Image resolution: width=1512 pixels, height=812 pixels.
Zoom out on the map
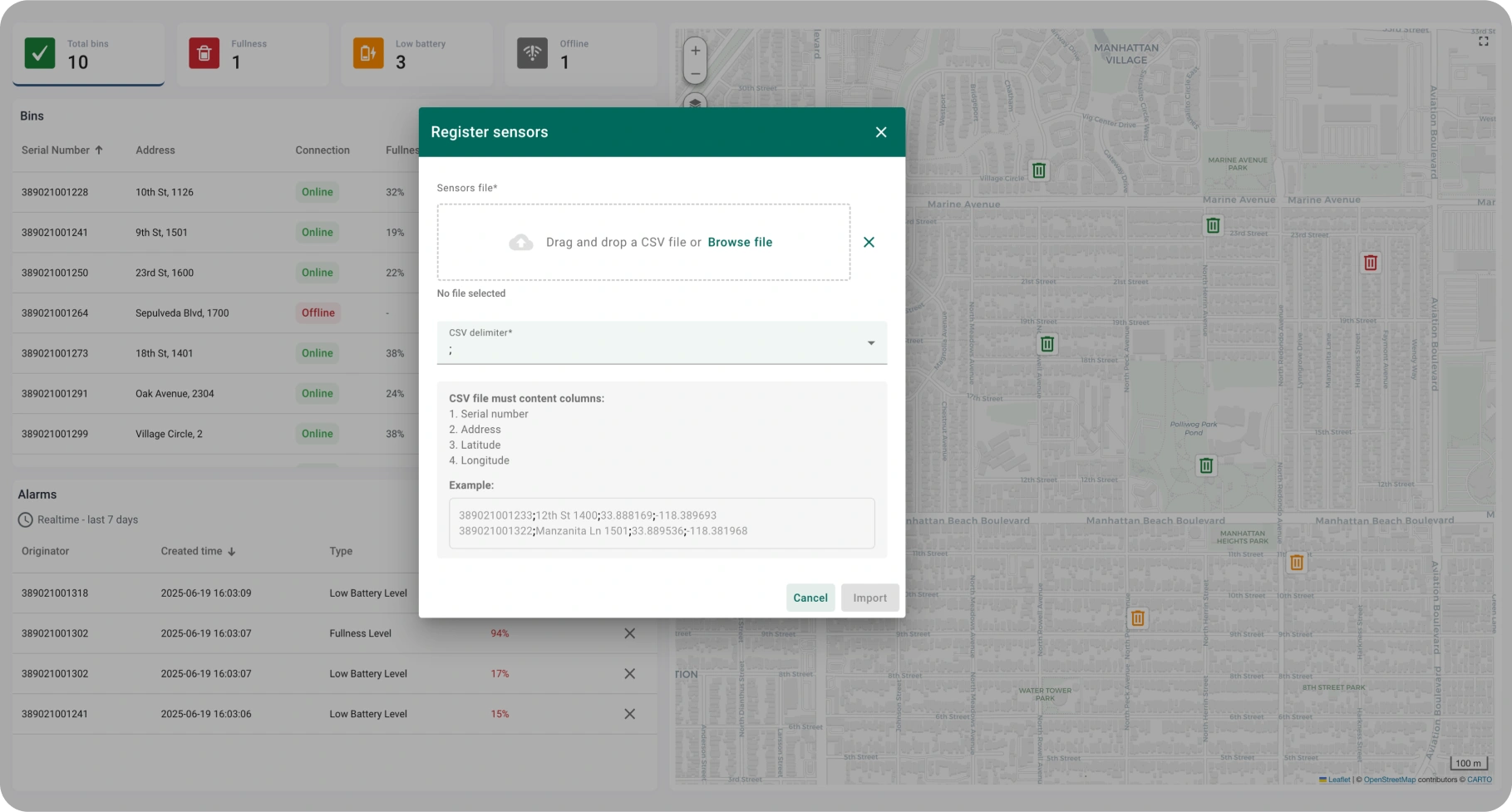click(694, 73)
